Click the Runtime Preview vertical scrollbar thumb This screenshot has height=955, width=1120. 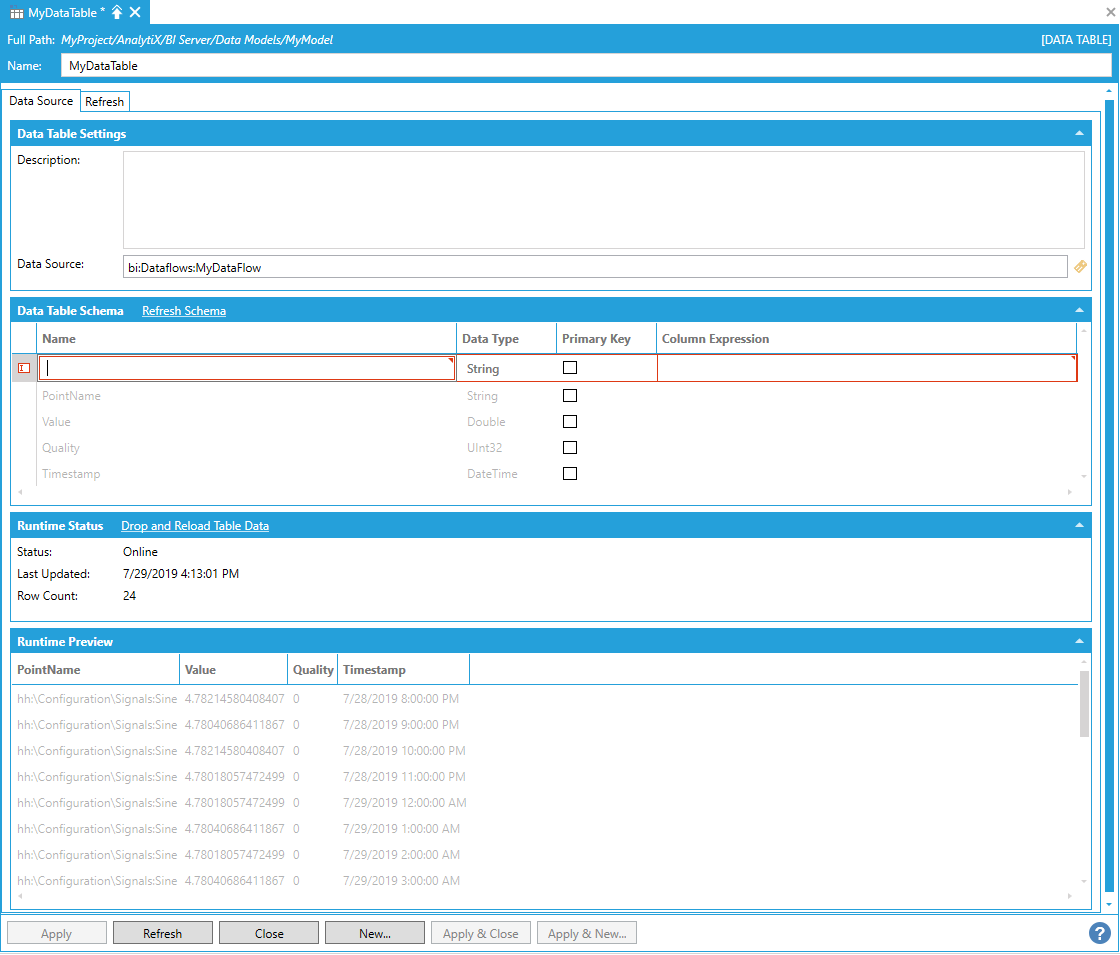(1085, 703)
